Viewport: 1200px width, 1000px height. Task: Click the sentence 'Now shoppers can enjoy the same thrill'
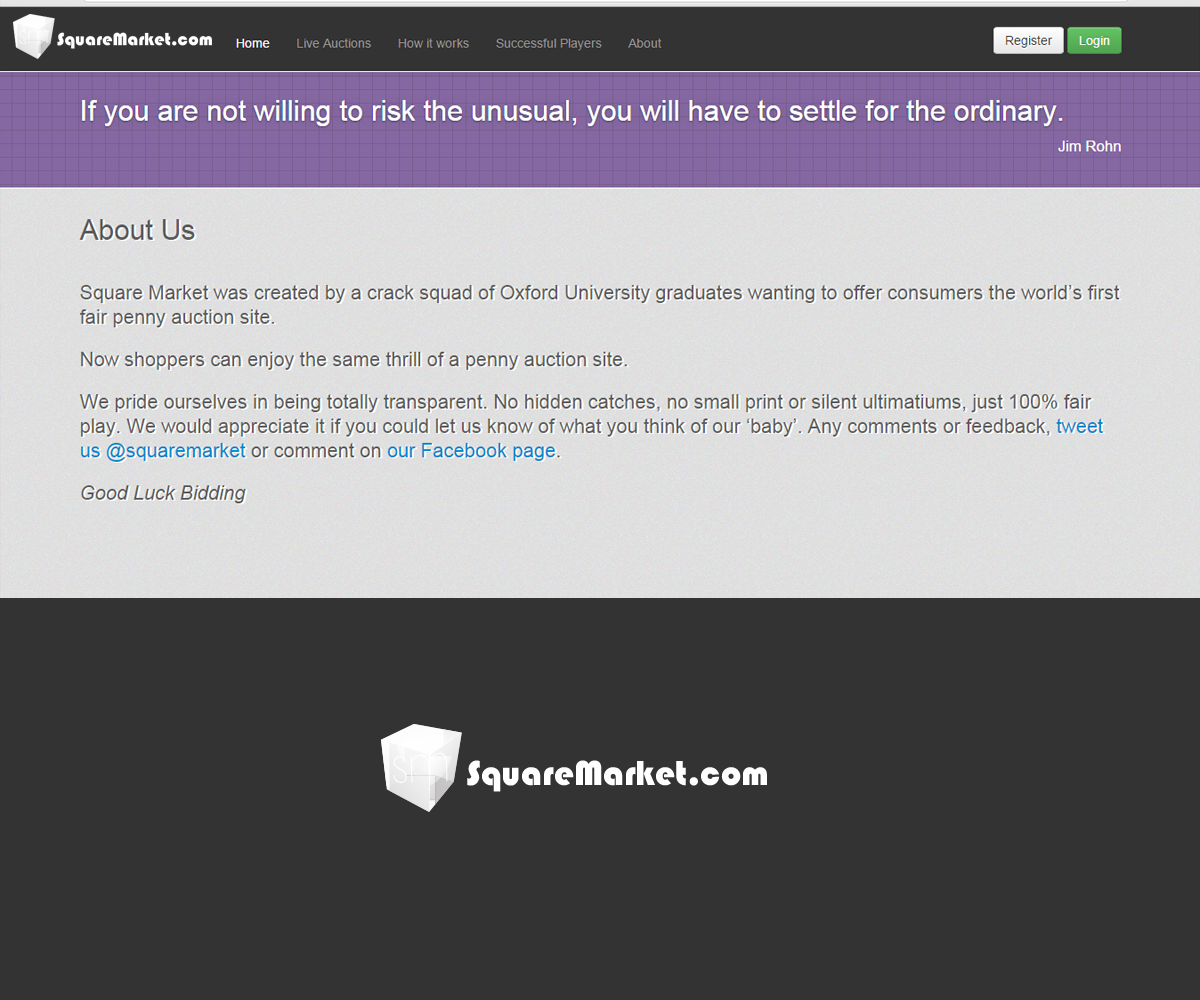(354, 359)
